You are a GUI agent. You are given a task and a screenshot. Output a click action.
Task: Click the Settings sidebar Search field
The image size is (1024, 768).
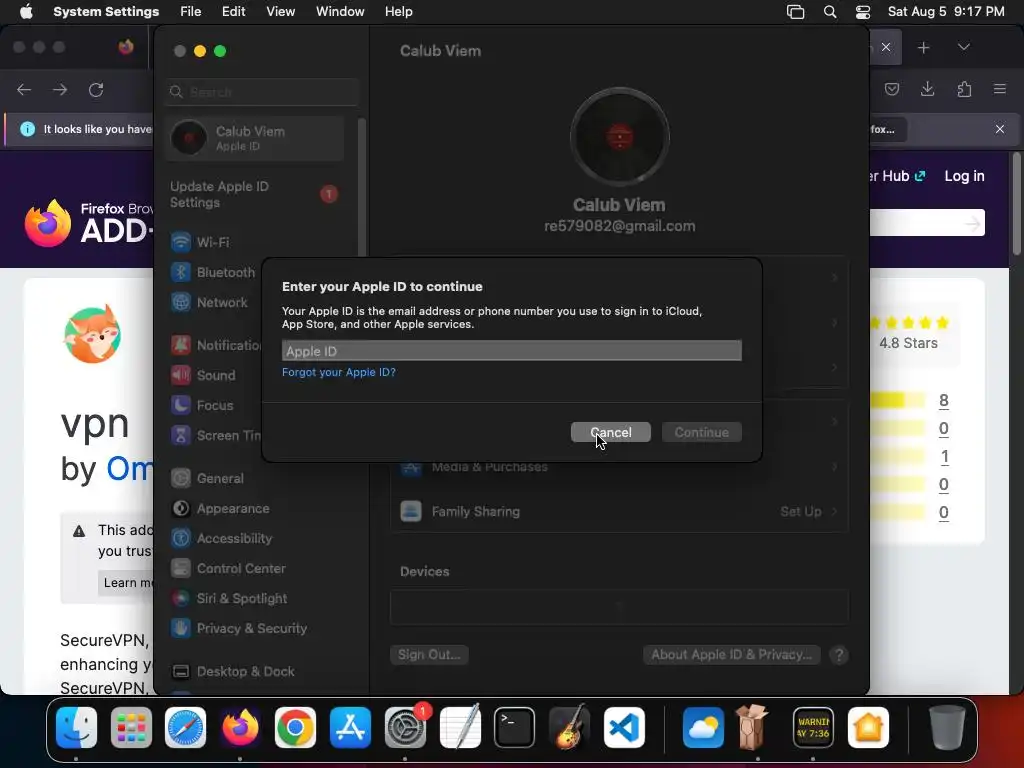click(x=262, y=92)
